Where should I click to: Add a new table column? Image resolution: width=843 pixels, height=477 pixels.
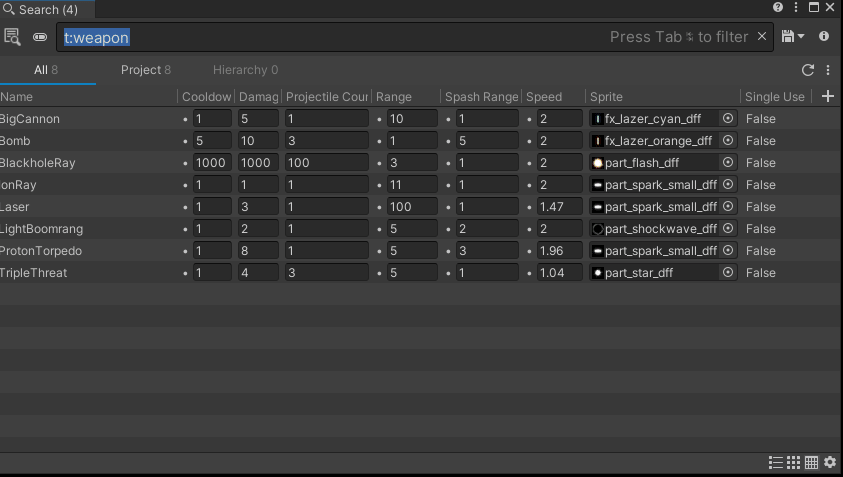pyautogui.click(x=827, y=96)
